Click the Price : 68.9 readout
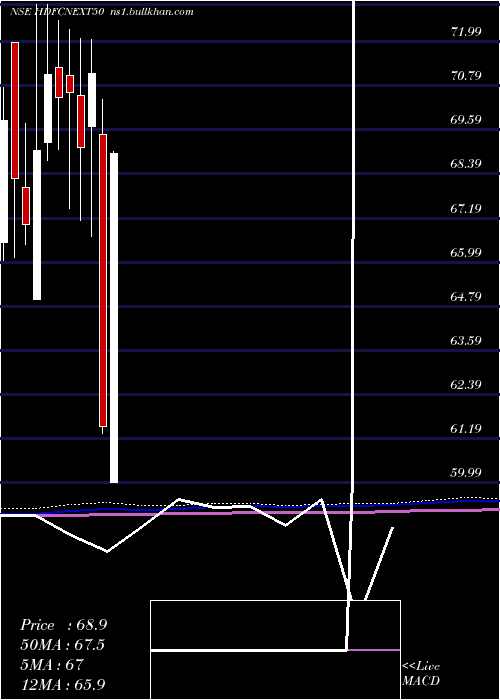The width and height of the screenshot is (500, 700). [x=63, y=625]
